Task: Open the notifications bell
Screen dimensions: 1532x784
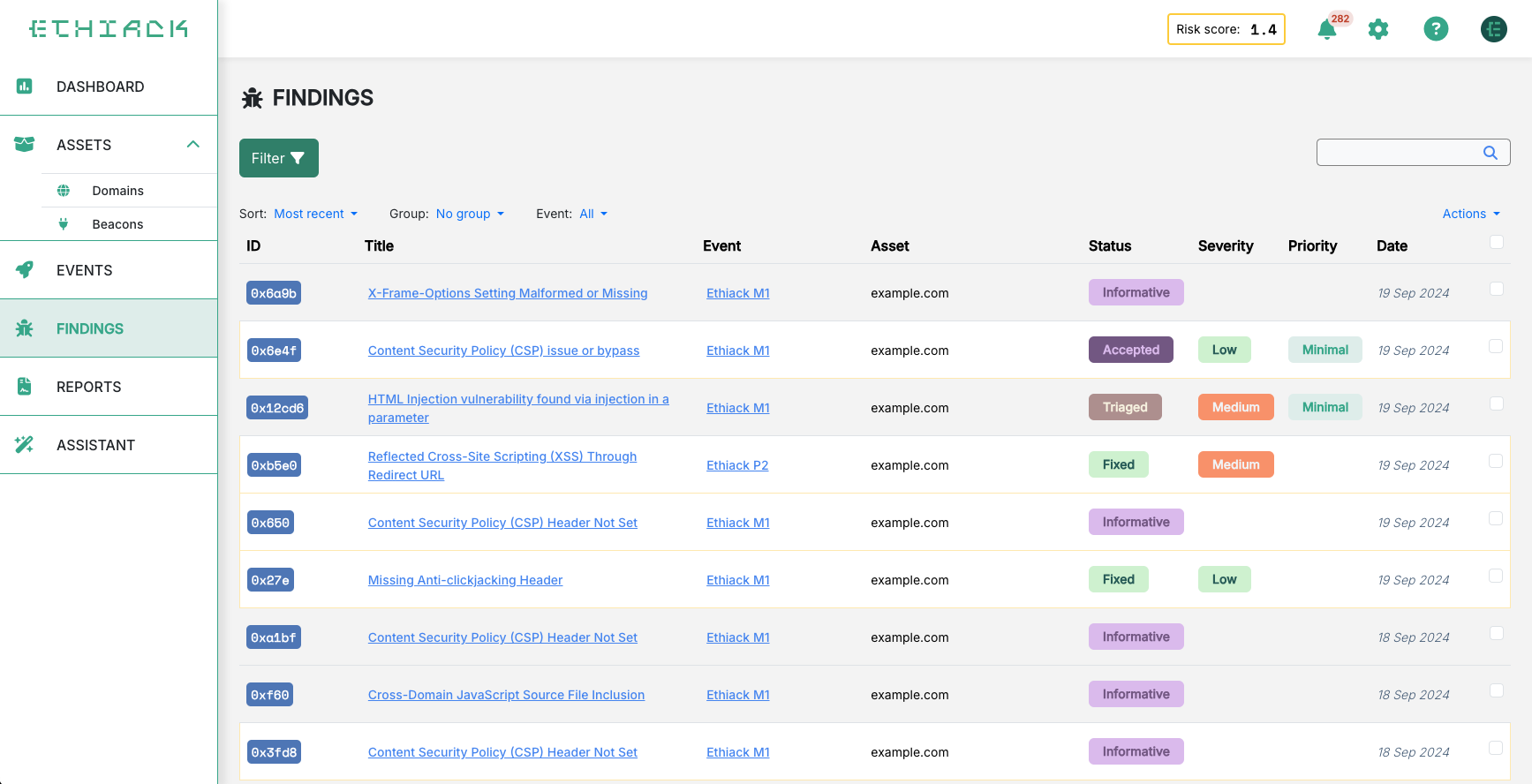Action: point(1326,29)
